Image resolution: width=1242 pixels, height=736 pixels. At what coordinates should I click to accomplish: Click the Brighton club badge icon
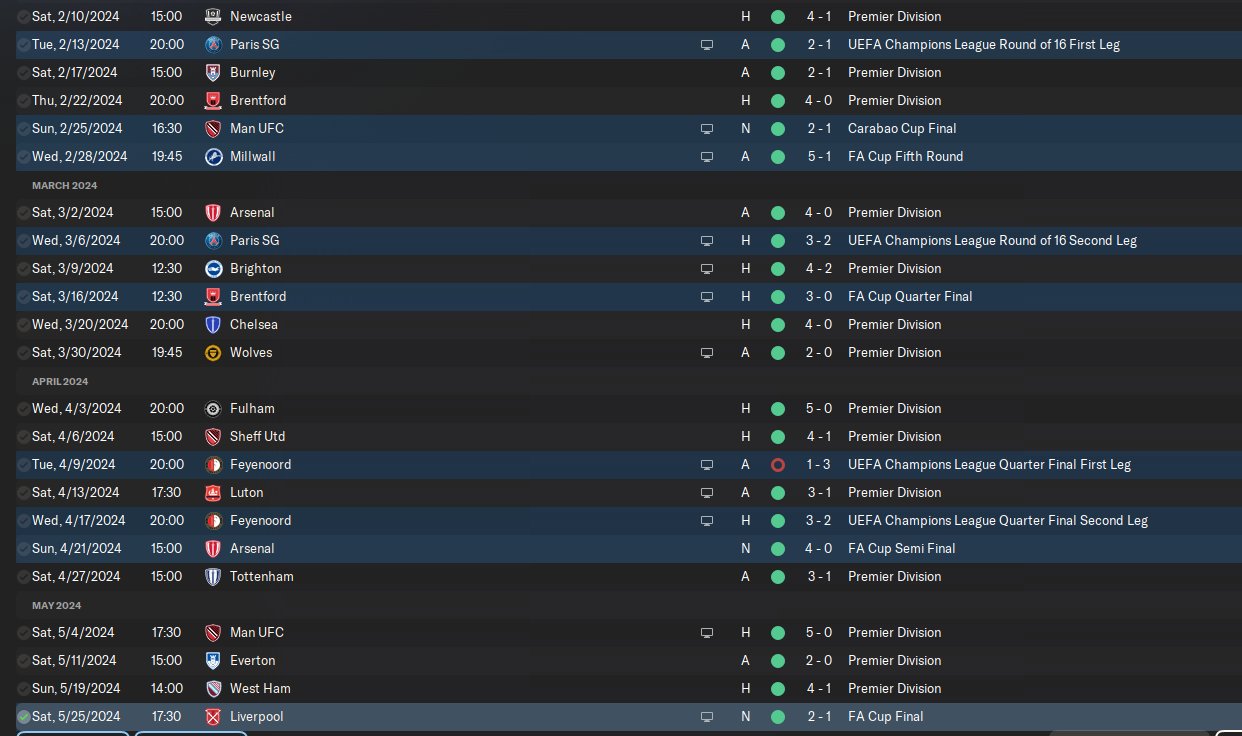[x=213, y=268]
